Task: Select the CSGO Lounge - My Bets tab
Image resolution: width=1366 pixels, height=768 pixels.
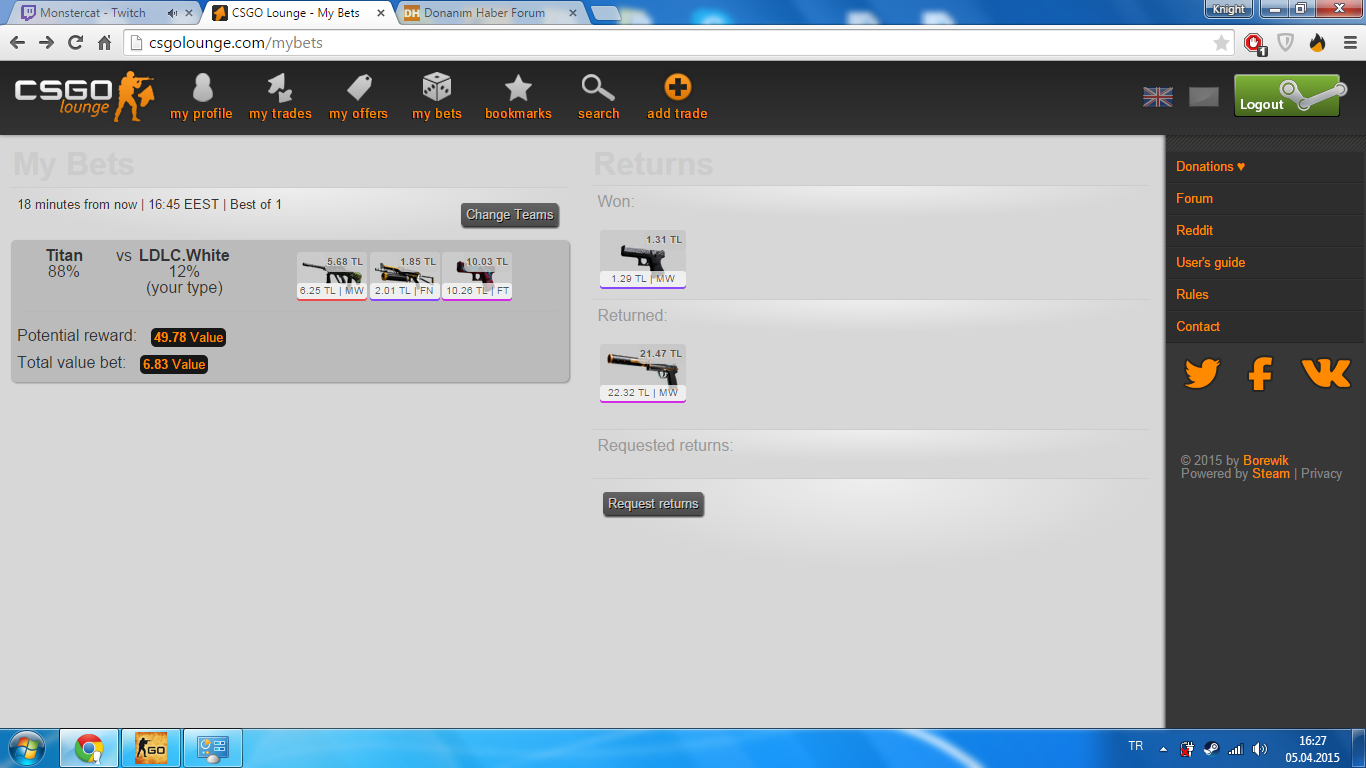Action: pyautogui.click(x=296, y=13)
